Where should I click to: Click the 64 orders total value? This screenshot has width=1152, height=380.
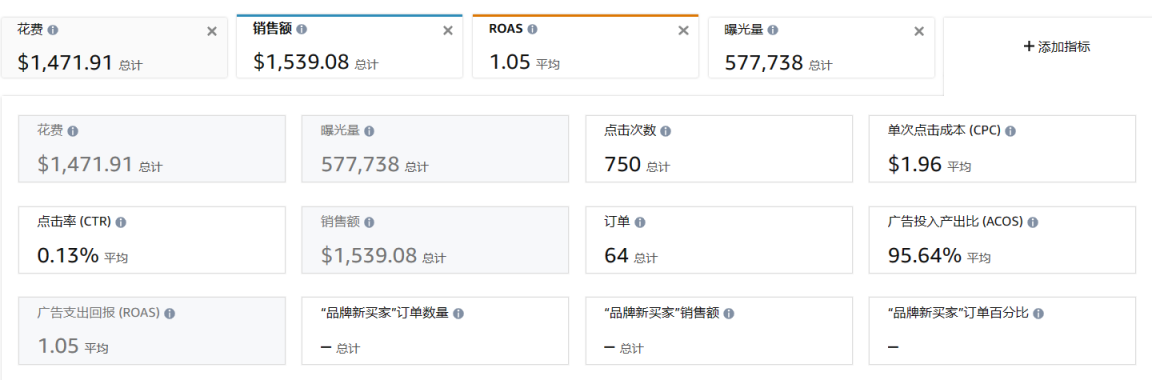pos(616,255)
